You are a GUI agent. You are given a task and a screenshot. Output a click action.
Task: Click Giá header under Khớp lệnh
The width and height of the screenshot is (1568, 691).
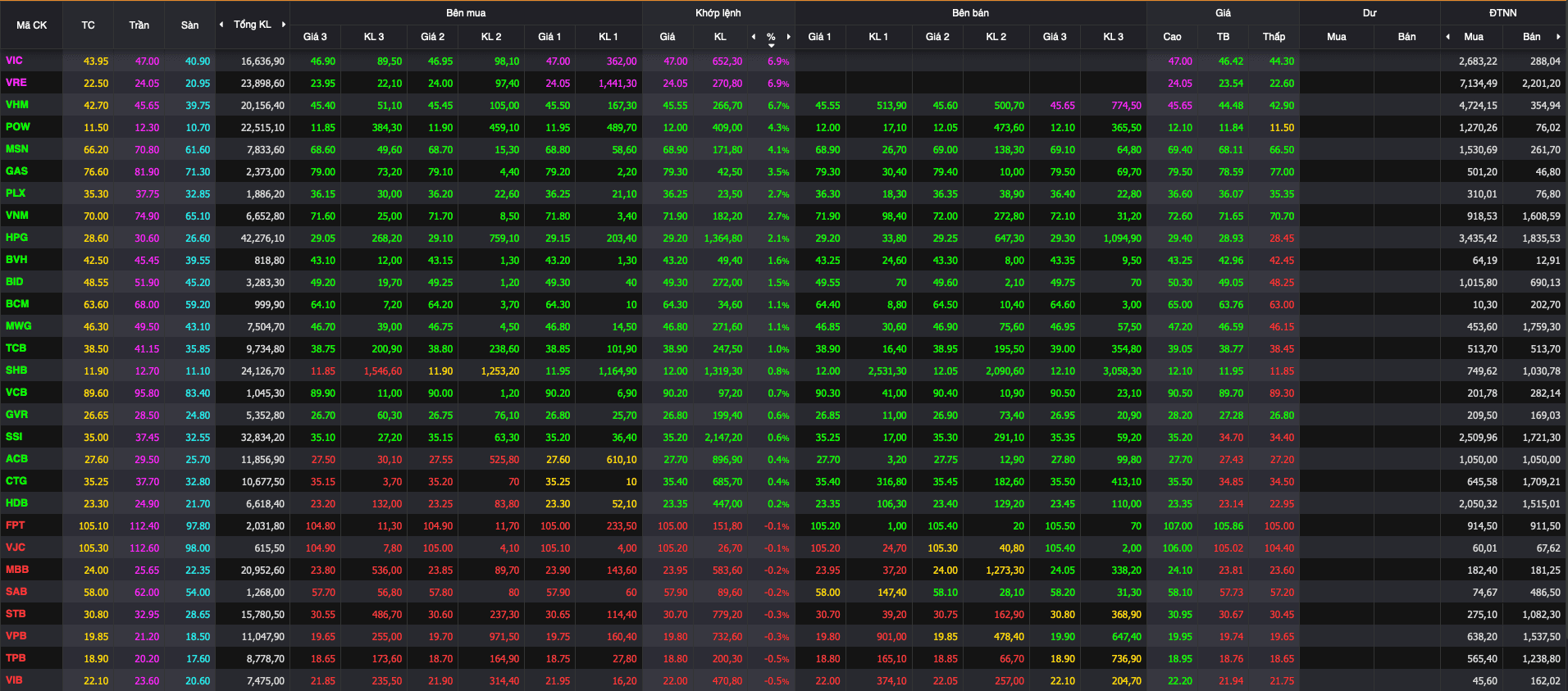(668, 36)
